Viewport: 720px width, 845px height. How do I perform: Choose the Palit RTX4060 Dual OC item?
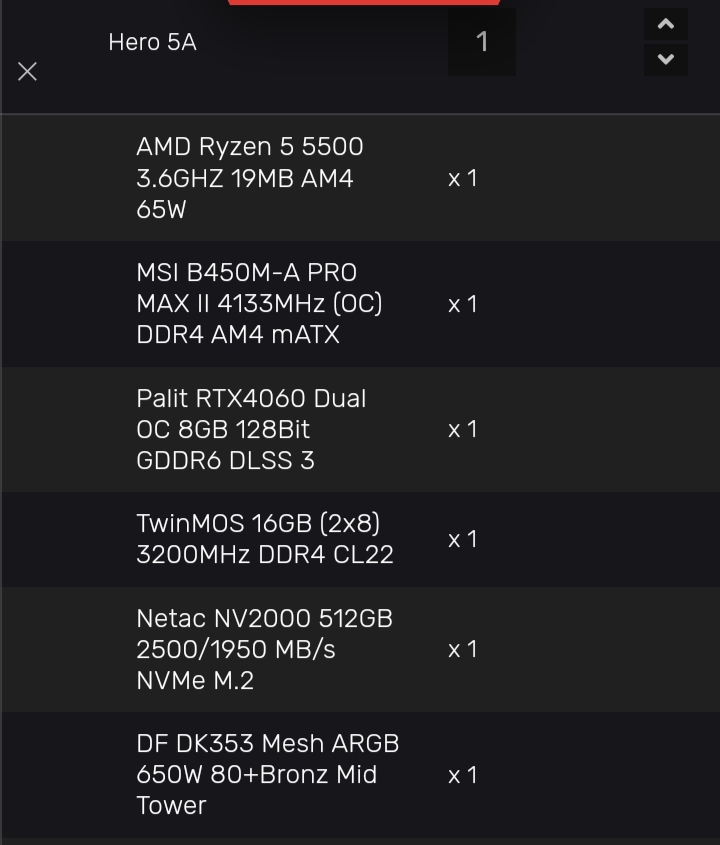(251, 429)
